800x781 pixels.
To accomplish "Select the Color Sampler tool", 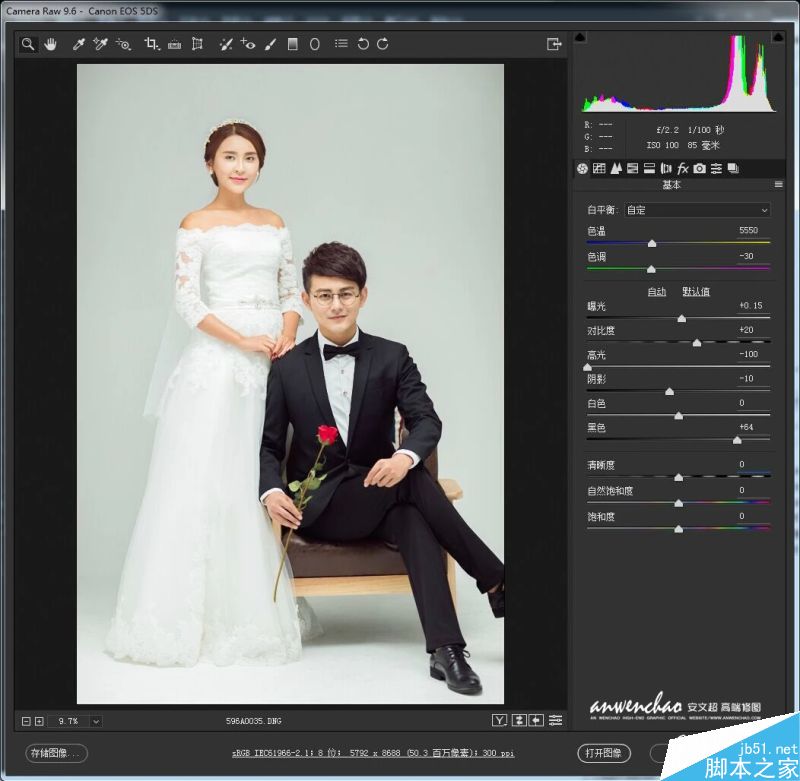I will pyautogui.click(x=101, y=44).
